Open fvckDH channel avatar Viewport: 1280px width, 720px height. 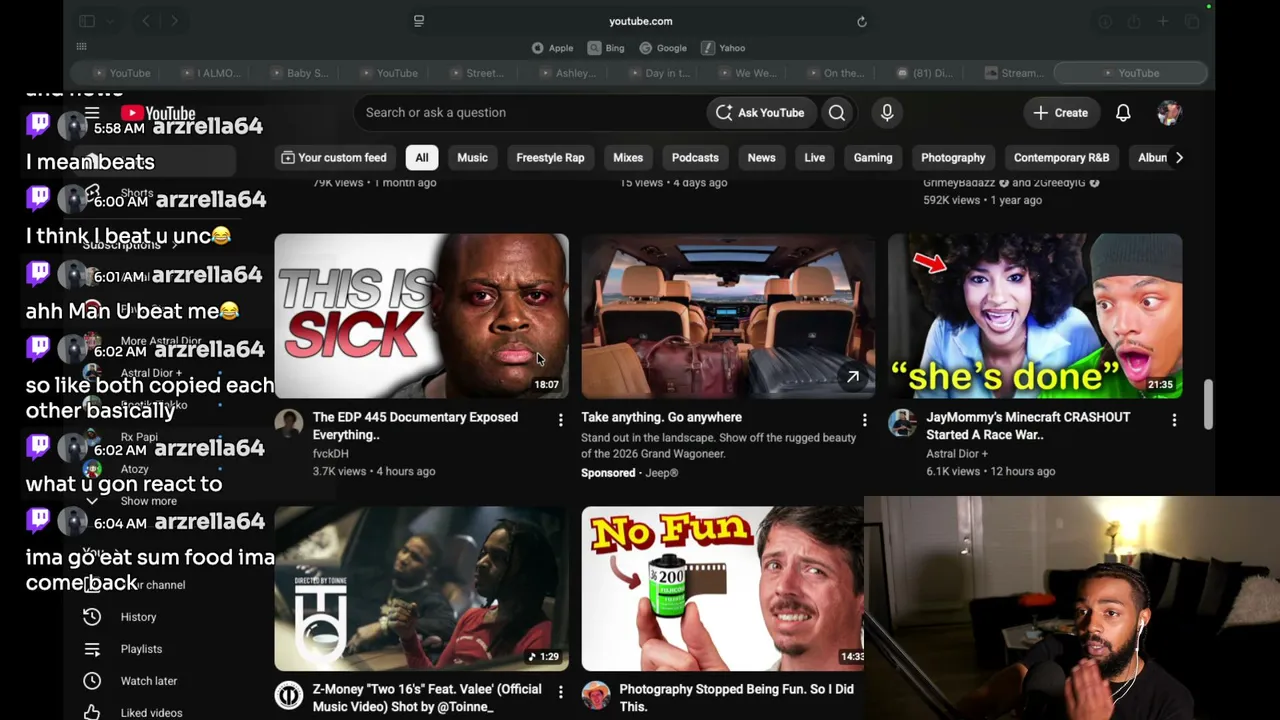point(289,423)
